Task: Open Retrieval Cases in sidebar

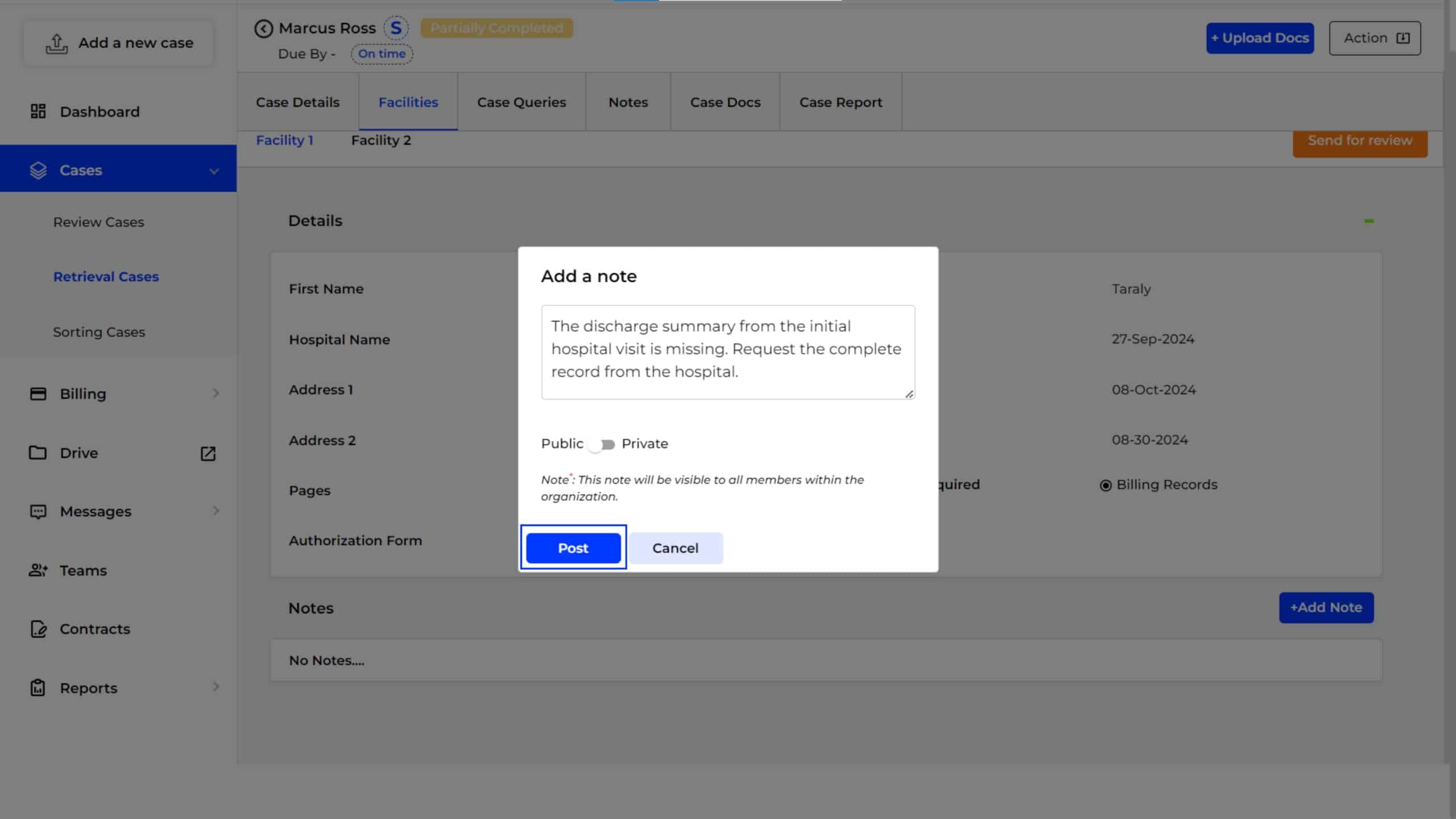Action: (106, 276)
